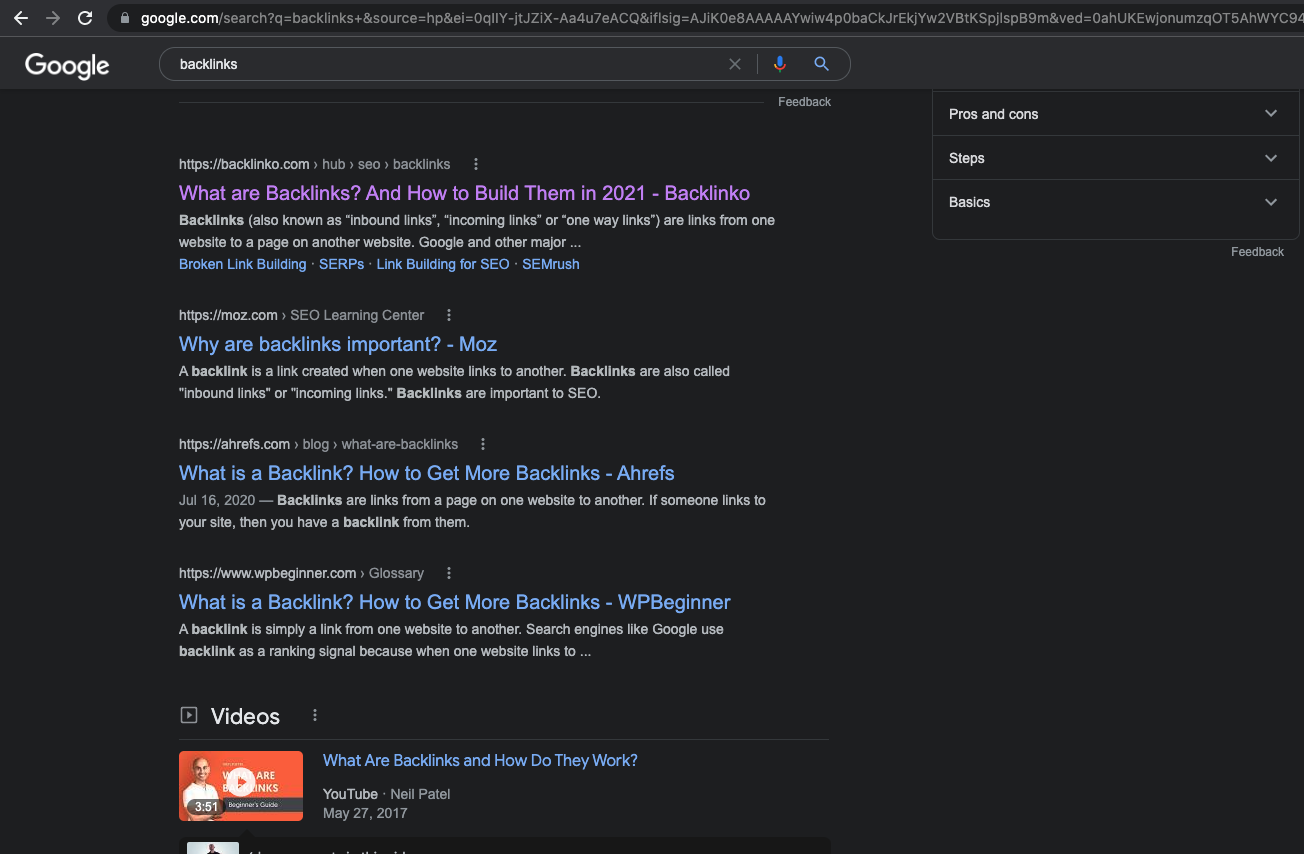Open three-dot menu for moz.com result
This screenshot has height=854, width=1304.
coord(449,315)
